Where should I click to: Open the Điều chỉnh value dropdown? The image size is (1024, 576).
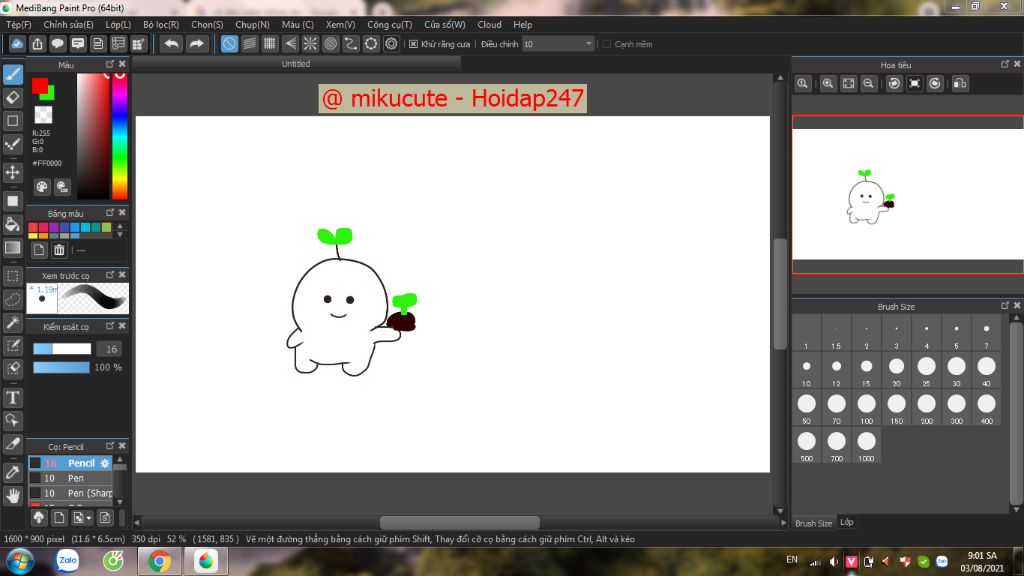558,44
